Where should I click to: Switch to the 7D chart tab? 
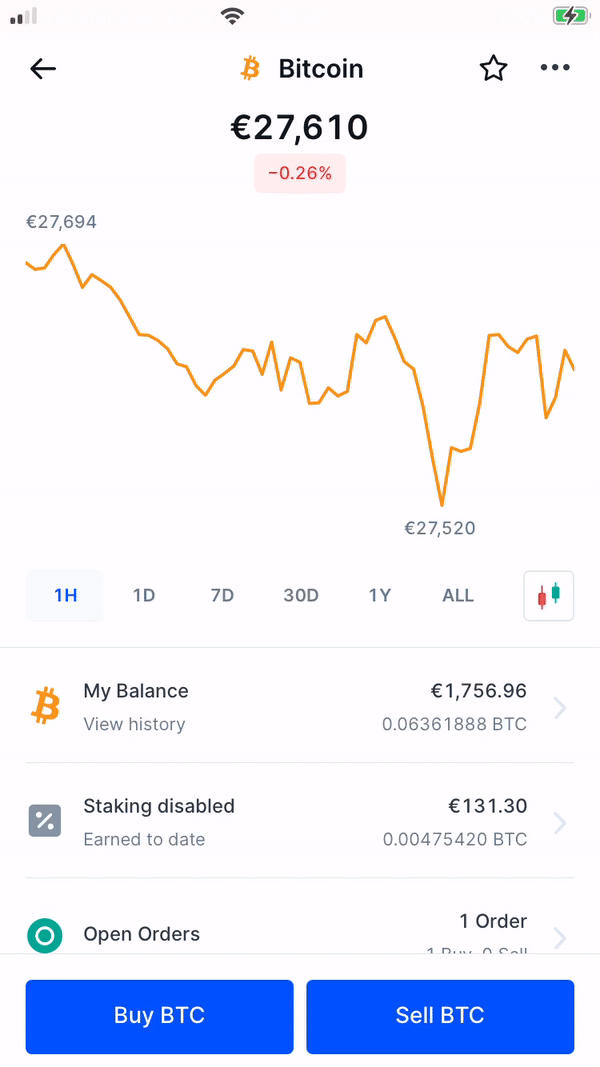[x=222, y=594]
